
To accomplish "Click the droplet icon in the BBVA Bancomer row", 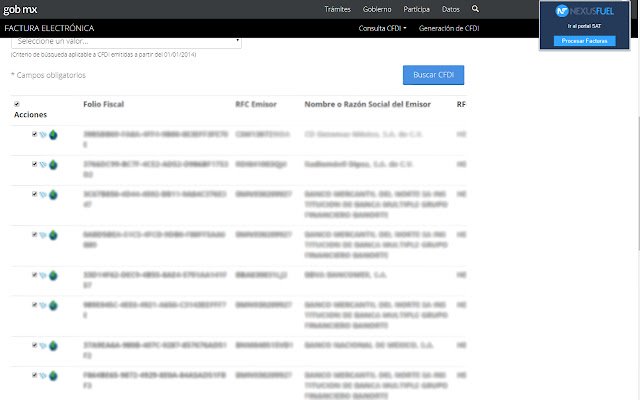I will 53,276.
